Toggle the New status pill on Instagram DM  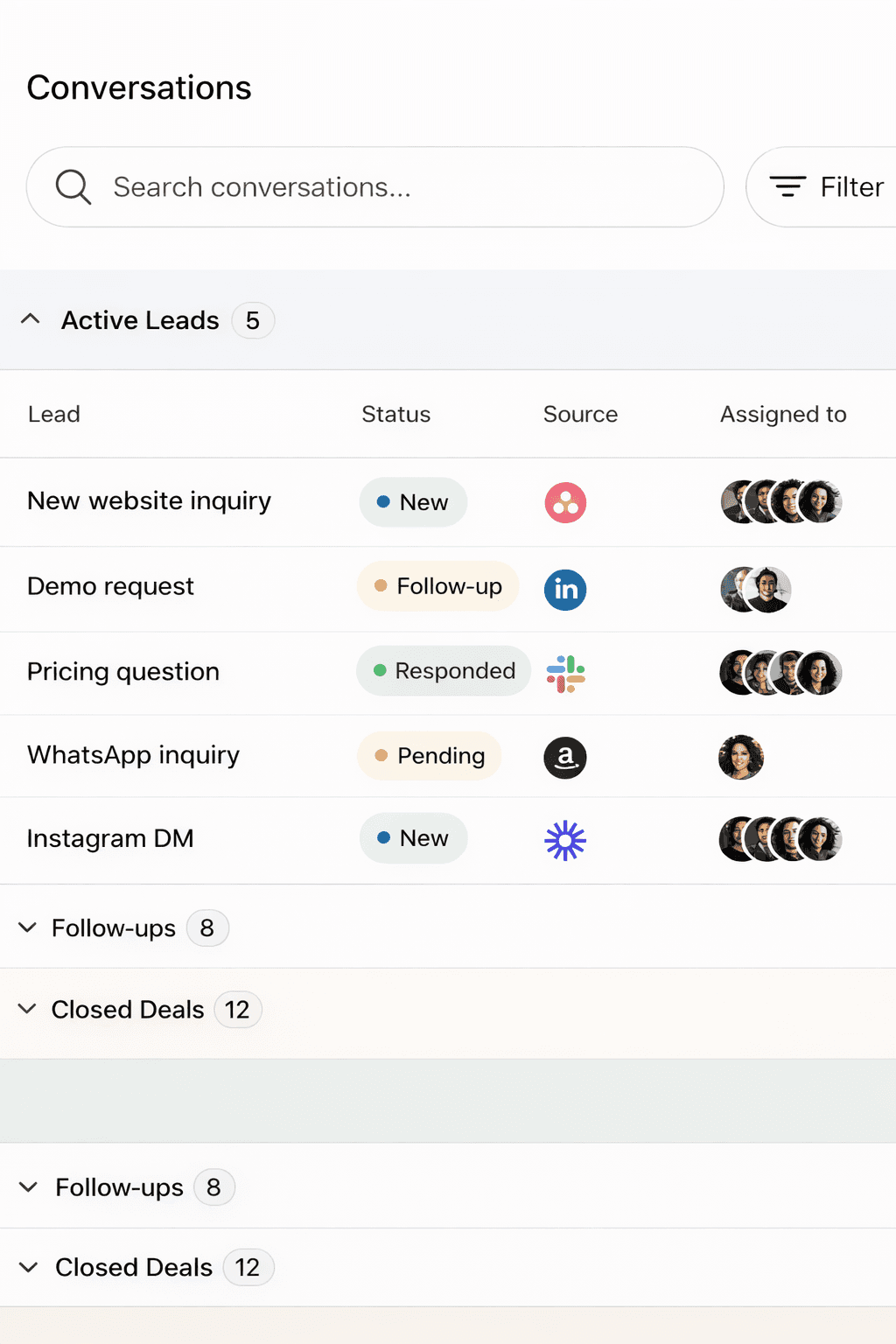click(x=413, y=838)
